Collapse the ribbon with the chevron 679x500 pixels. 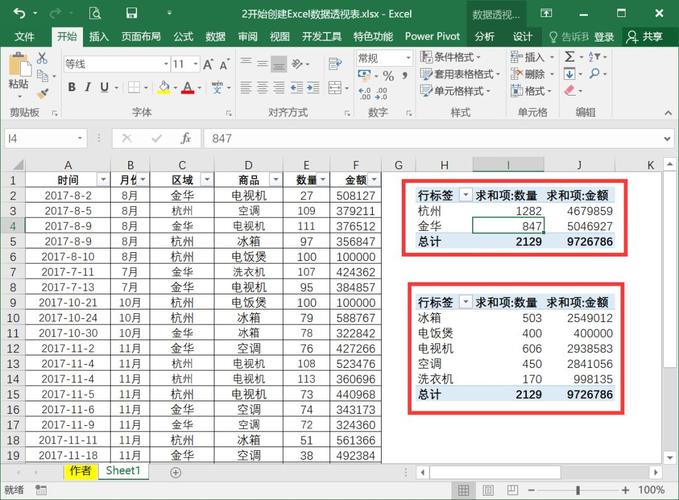[668, 113]
